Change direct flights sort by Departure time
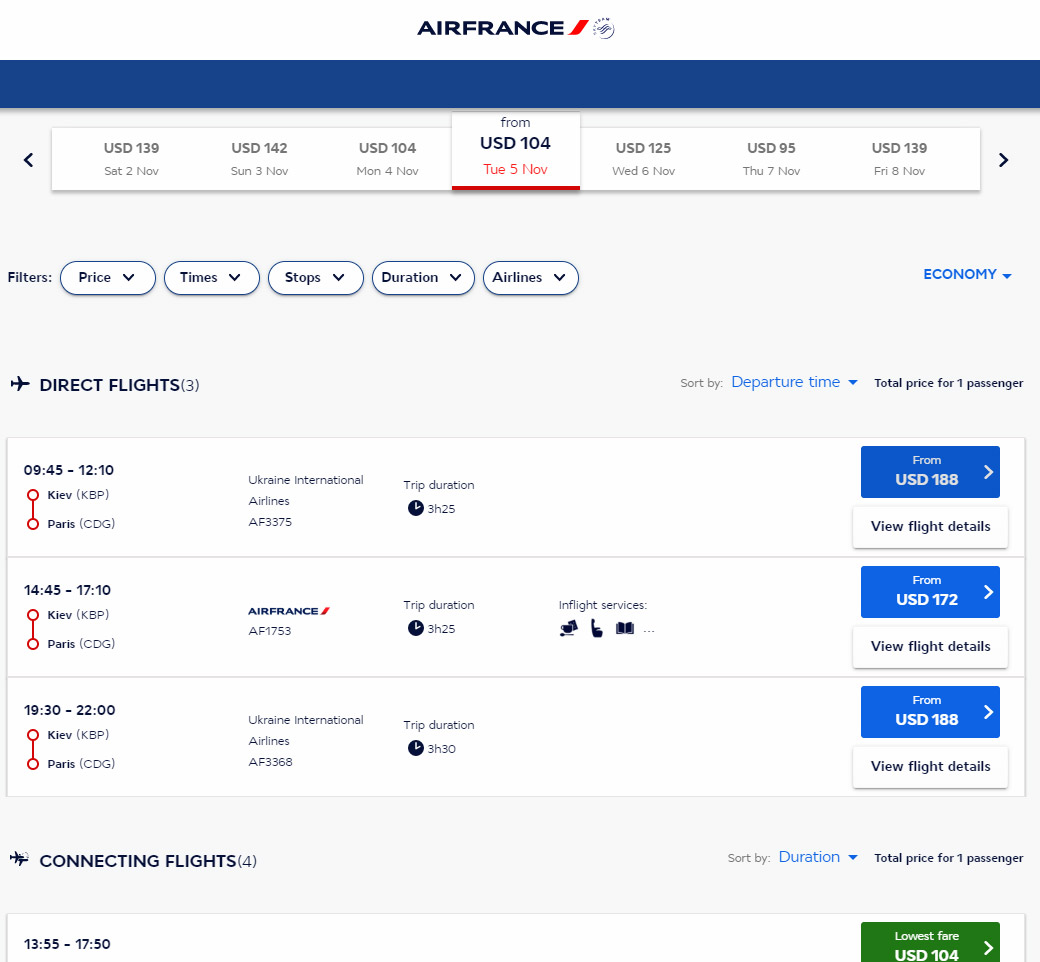Viewport: 1040px width, 962px height. [x=795, y=382]
